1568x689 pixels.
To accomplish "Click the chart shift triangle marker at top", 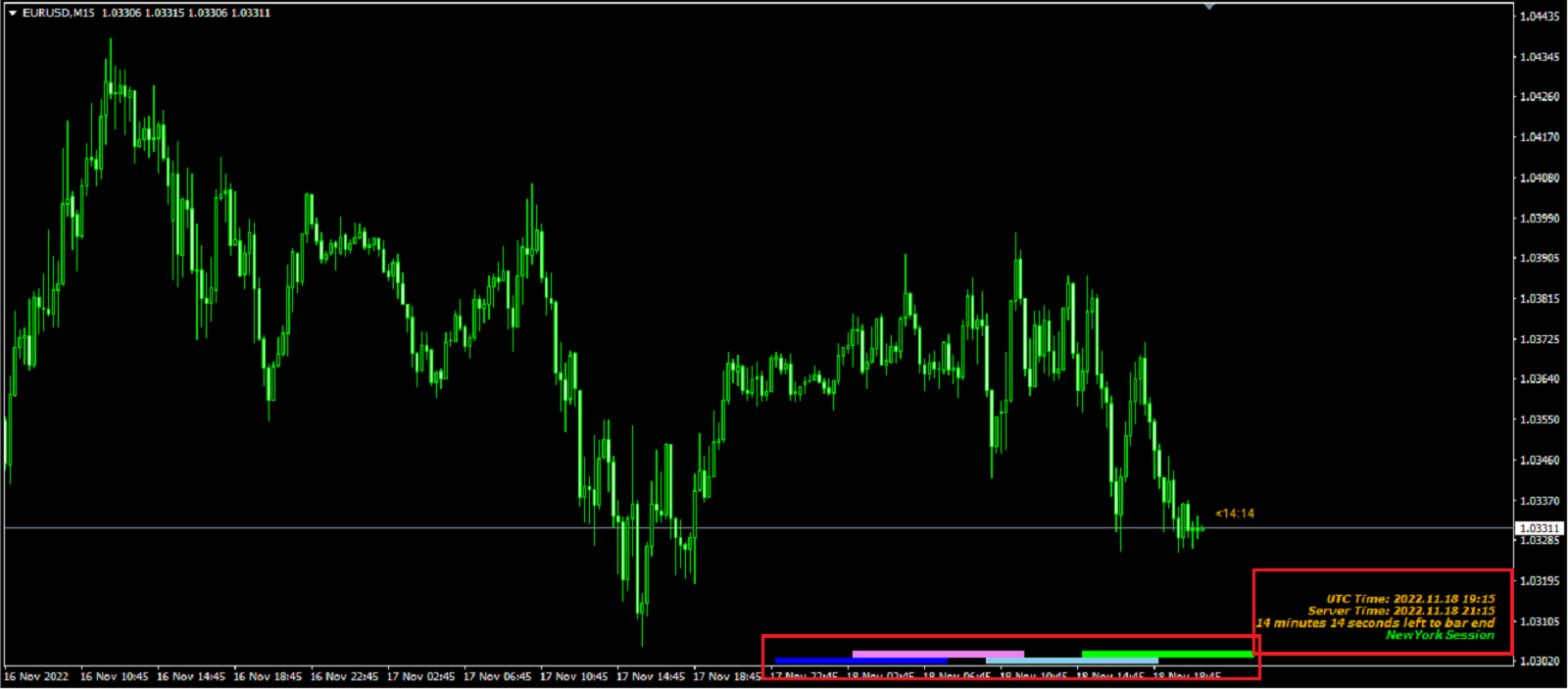I will click(x=1209, y=6).
